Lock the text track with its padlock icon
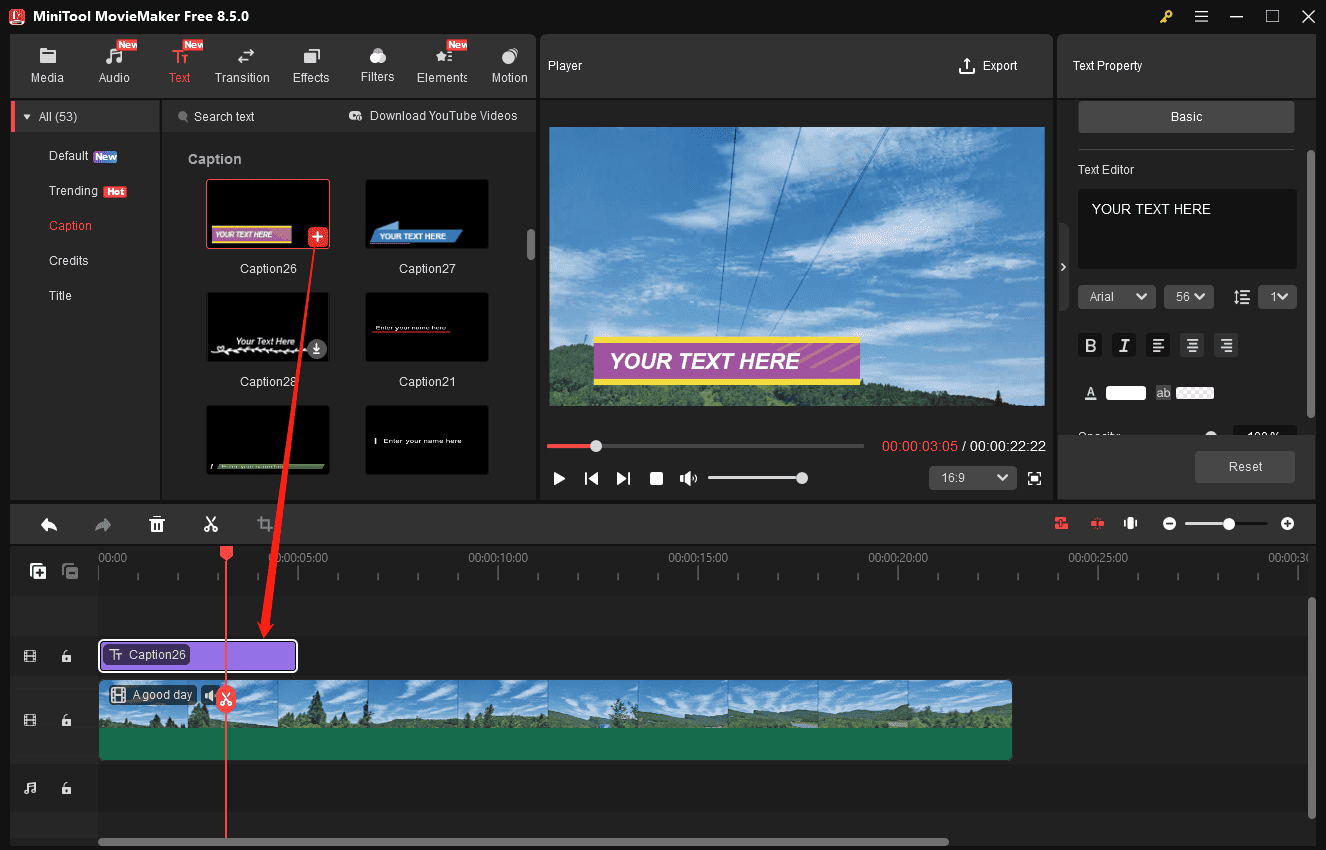This screenshot has width=1326, height=850. (x=66, y=656)
